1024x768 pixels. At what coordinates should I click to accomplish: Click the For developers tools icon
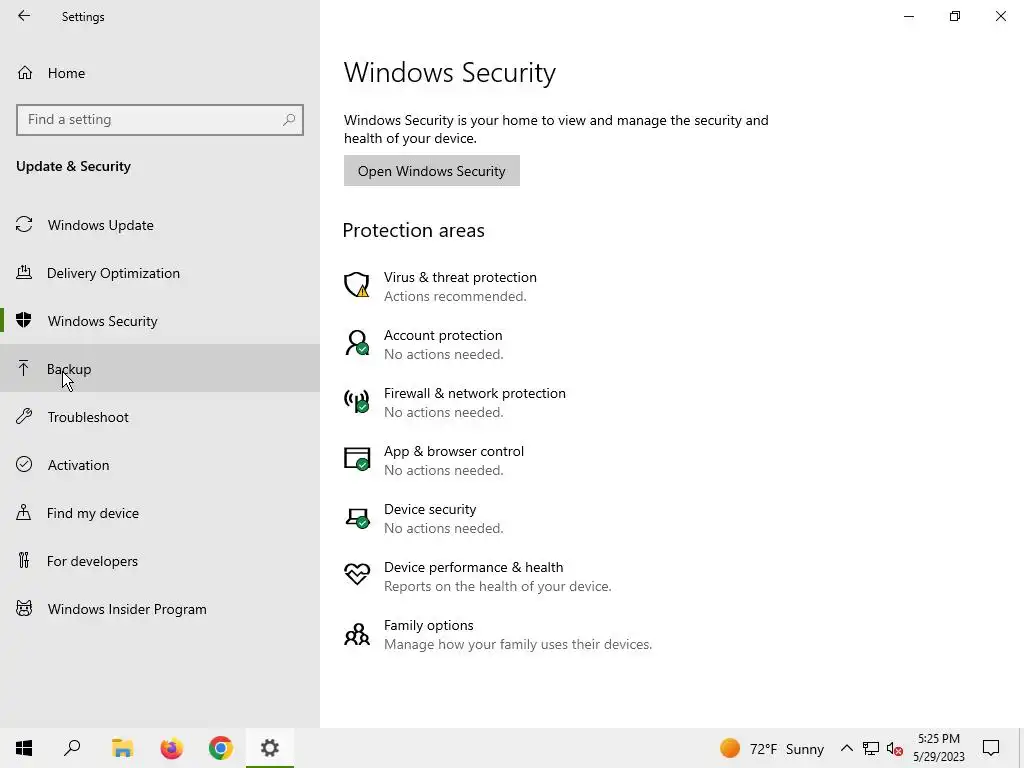pyautogui.click(x=24, y=560)
